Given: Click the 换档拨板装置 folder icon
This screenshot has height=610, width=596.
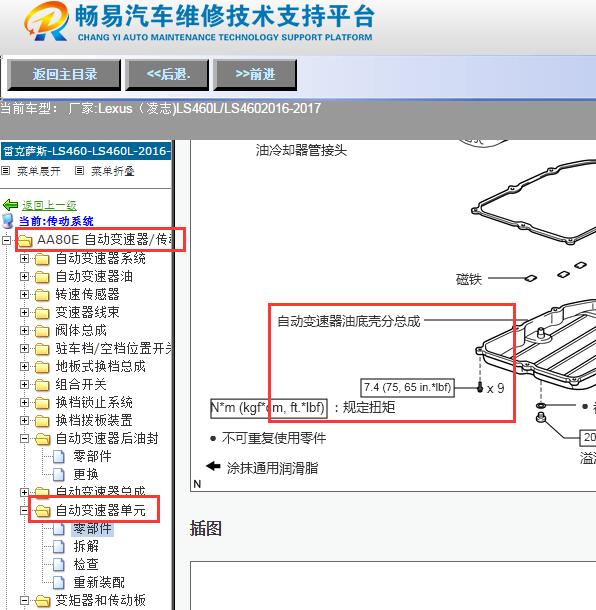Looking at the screenshot, I should tap(42, 421).
